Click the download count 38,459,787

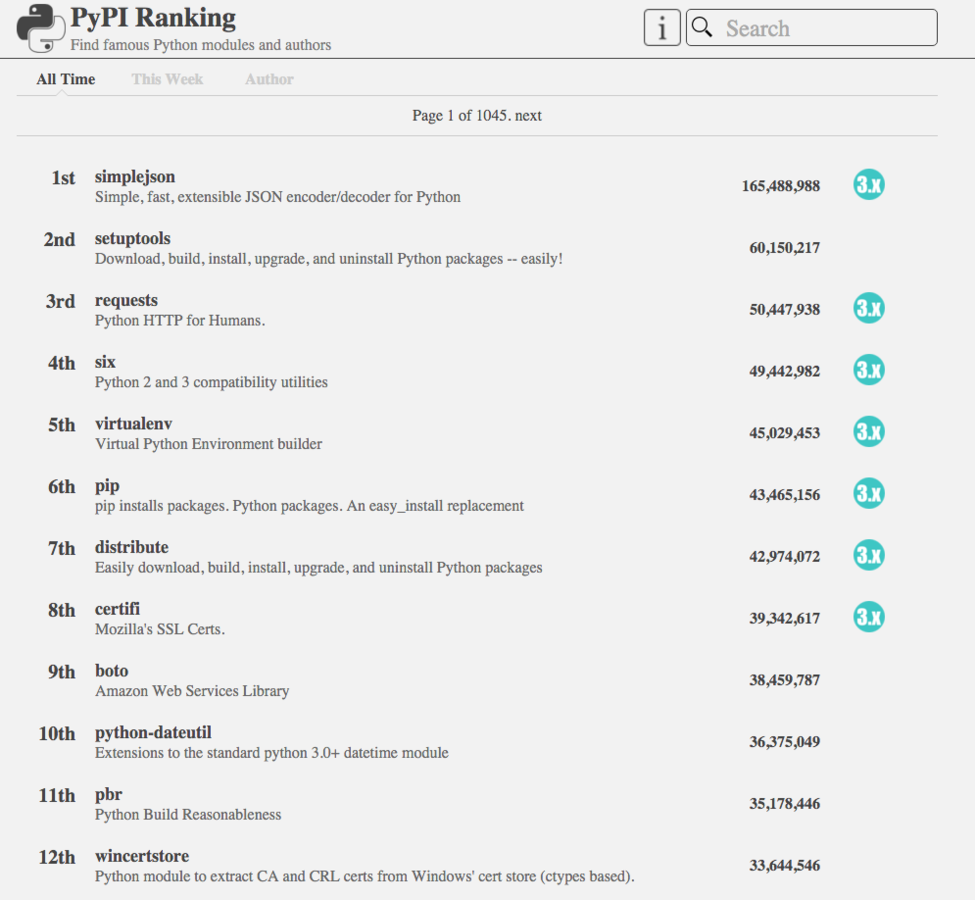(785, 680)
